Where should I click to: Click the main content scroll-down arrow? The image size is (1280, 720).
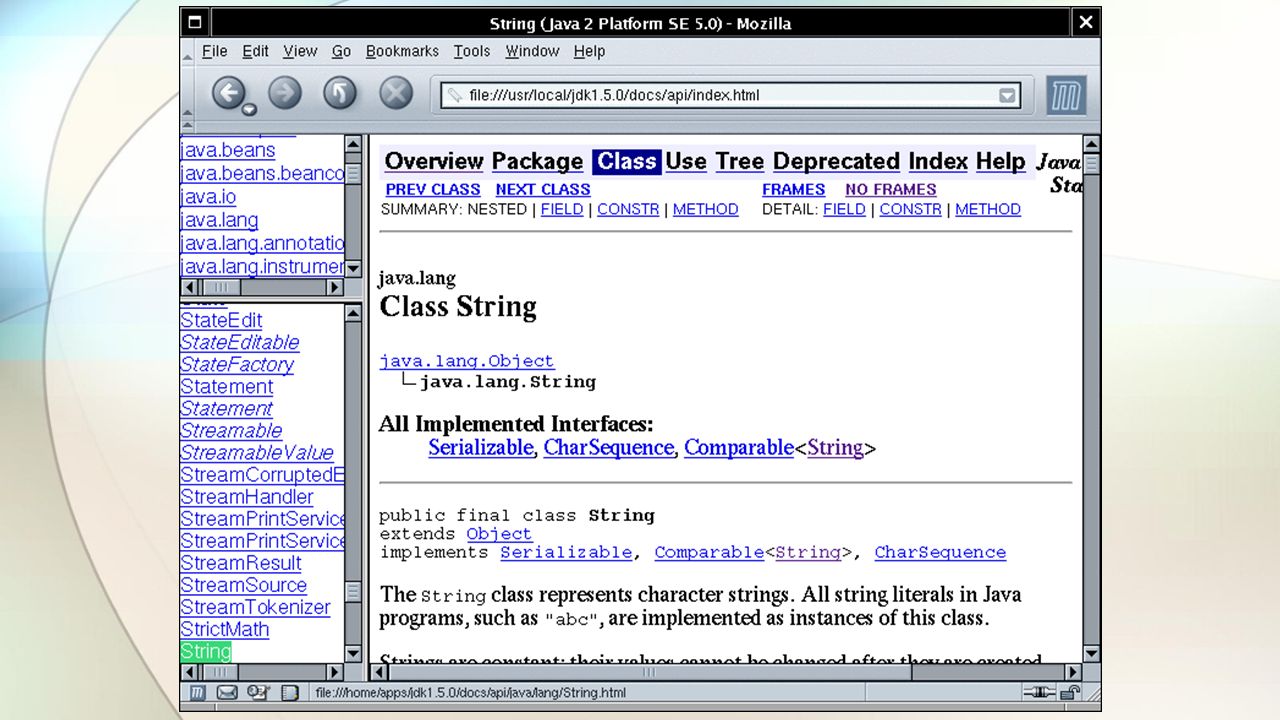coord(1091,654)
